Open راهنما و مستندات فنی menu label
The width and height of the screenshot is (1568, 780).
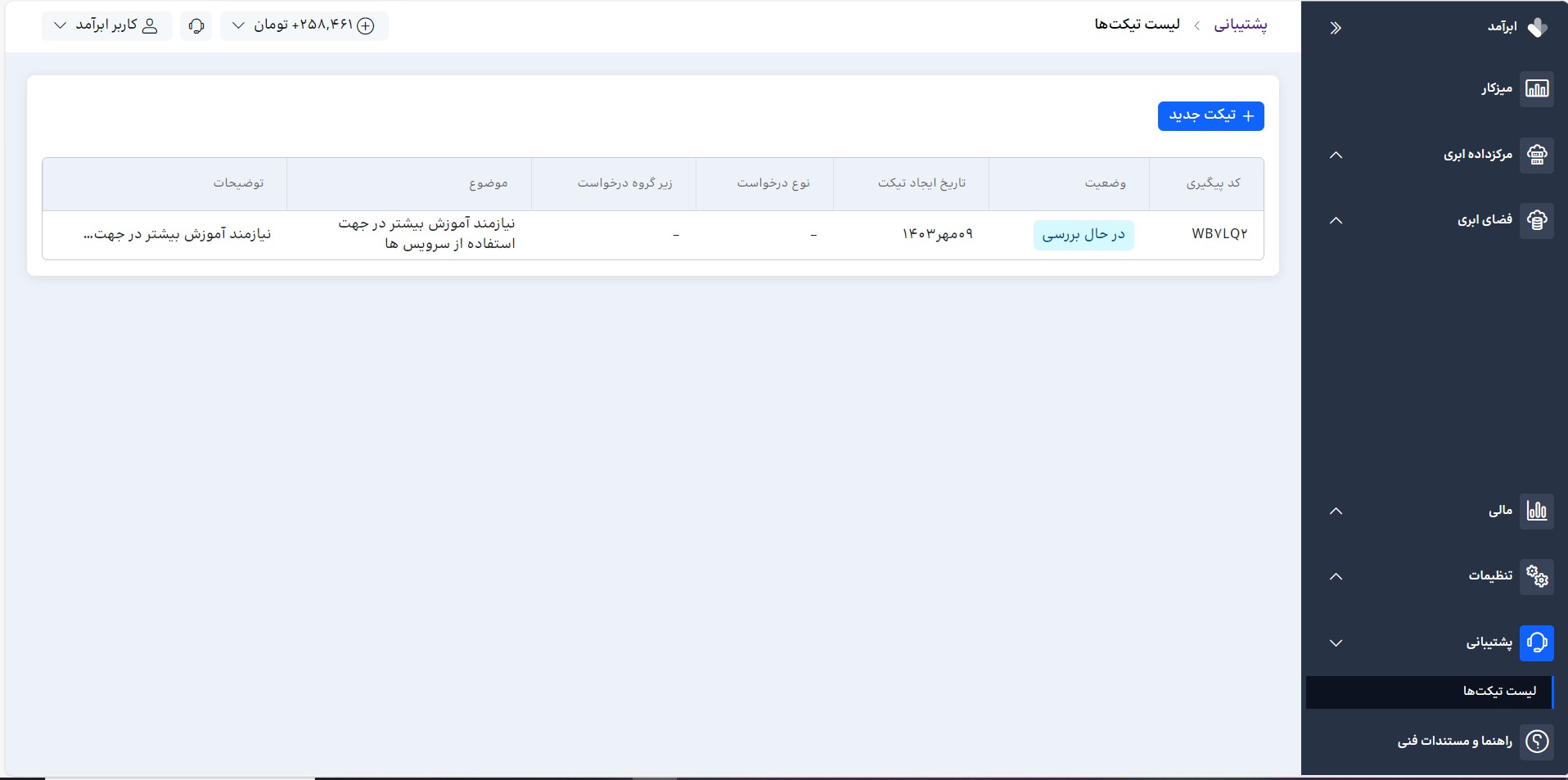point(1454,742)
